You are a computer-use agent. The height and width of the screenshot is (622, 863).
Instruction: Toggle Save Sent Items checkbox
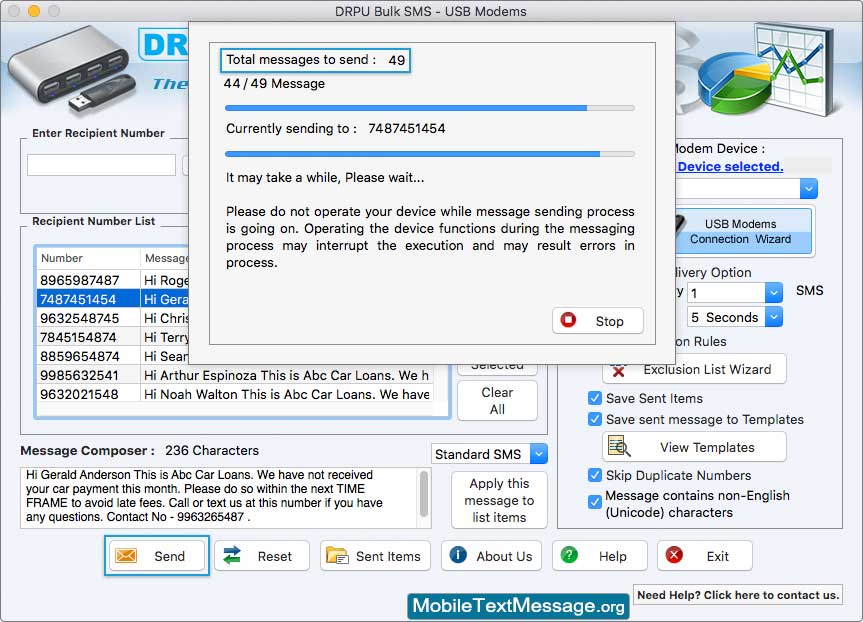(x=594, y=398)
